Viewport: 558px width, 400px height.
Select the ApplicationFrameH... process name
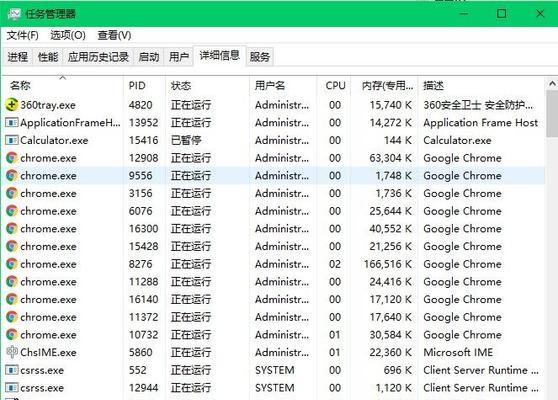[70, 123]
